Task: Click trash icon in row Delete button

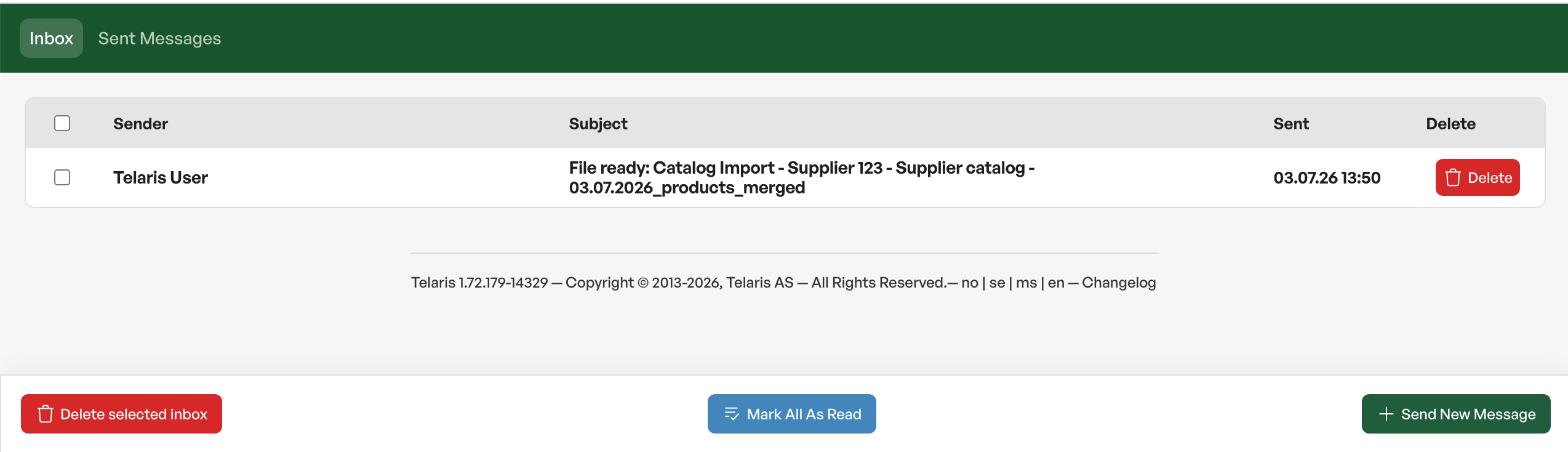Action: click(1453, 177)
